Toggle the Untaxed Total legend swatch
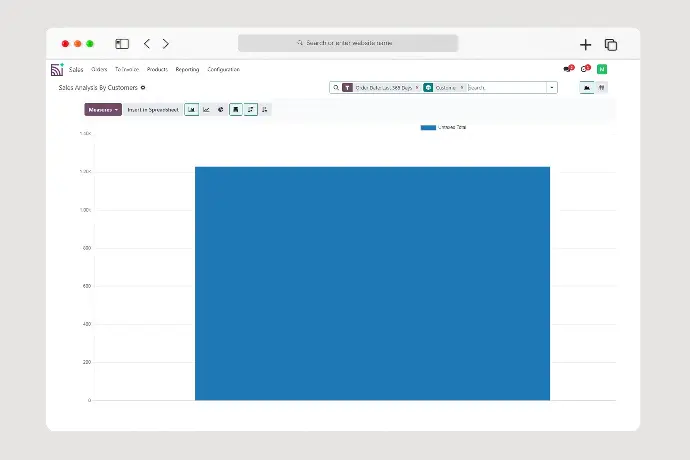 pyautogui.click(x=428, y=128)
